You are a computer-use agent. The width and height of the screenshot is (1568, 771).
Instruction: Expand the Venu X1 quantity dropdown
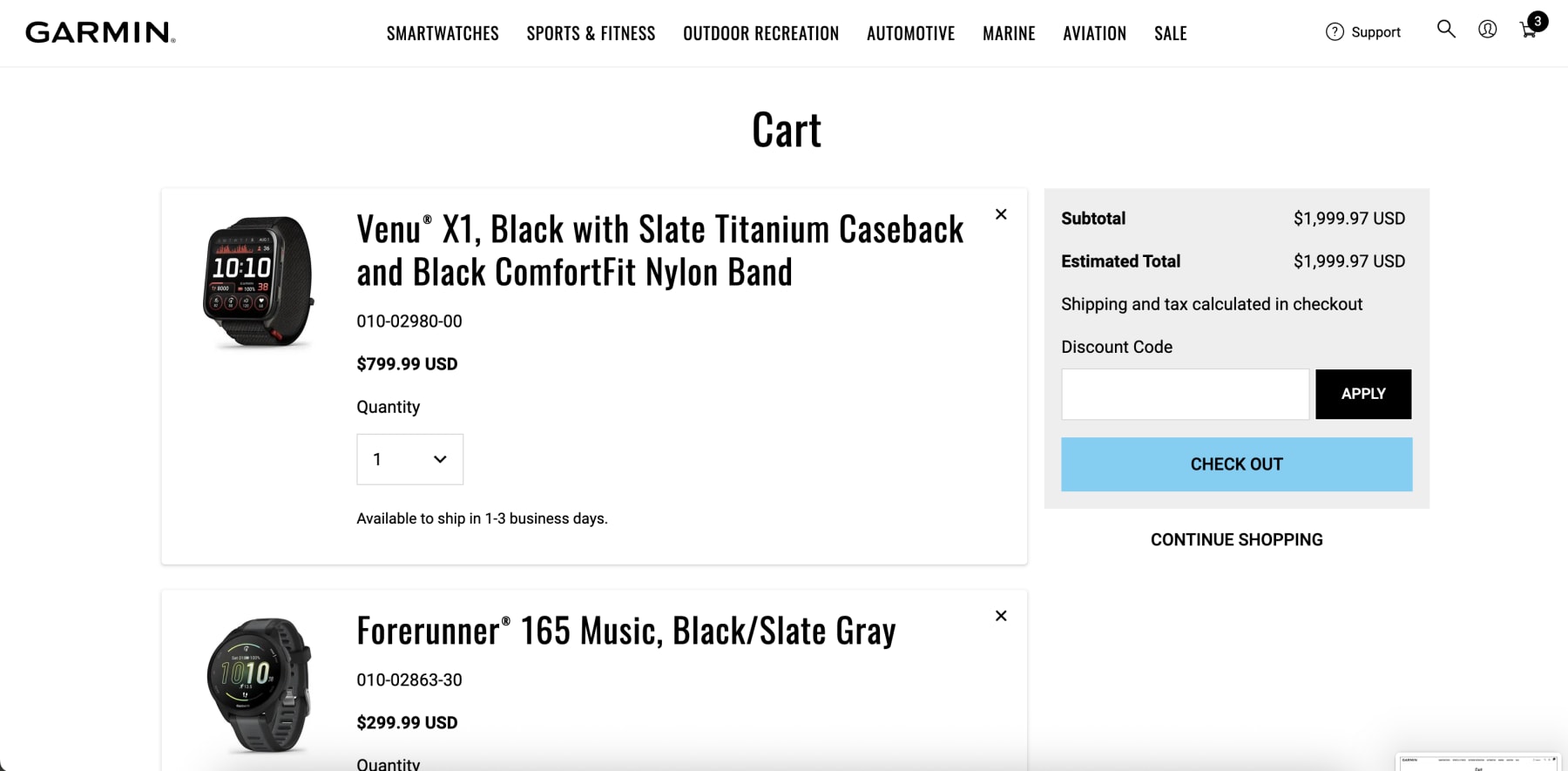point(409,459)
